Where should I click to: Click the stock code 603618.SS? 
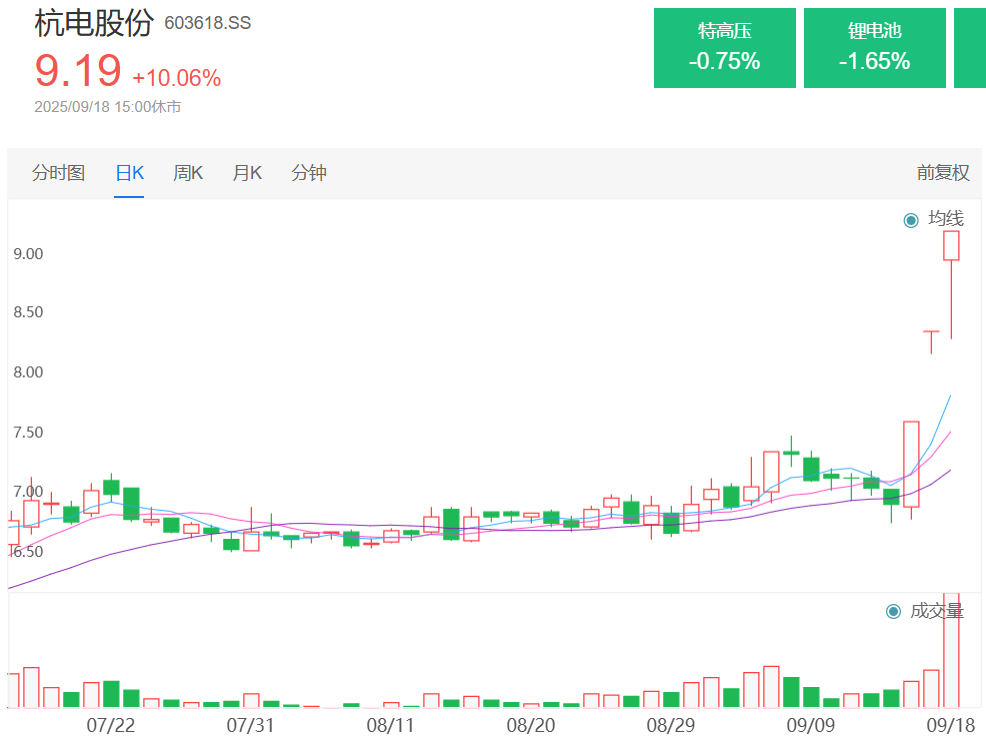(208, 23)
